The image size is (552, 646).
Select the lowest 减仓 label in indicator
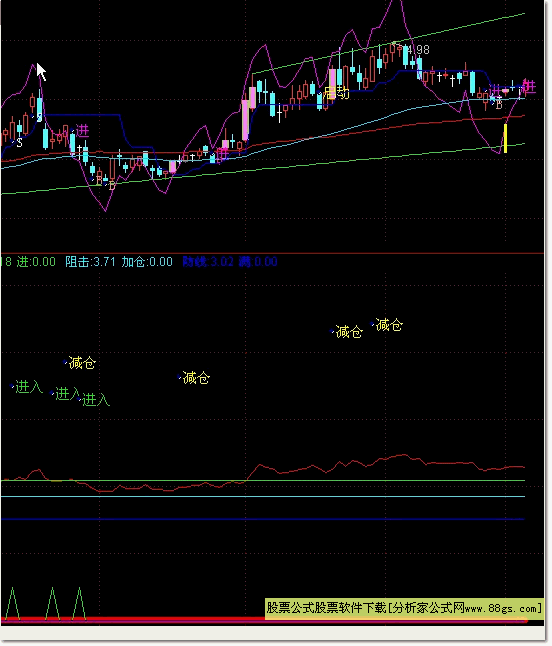[x=196, y=377]
